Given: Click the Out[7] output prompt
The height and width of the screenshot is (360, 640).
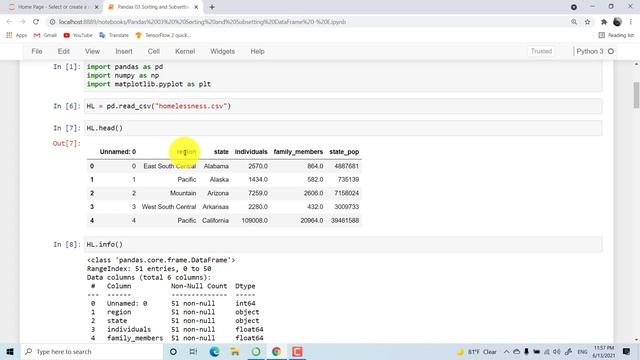Looking at the screenshot, I should (67, 144).
